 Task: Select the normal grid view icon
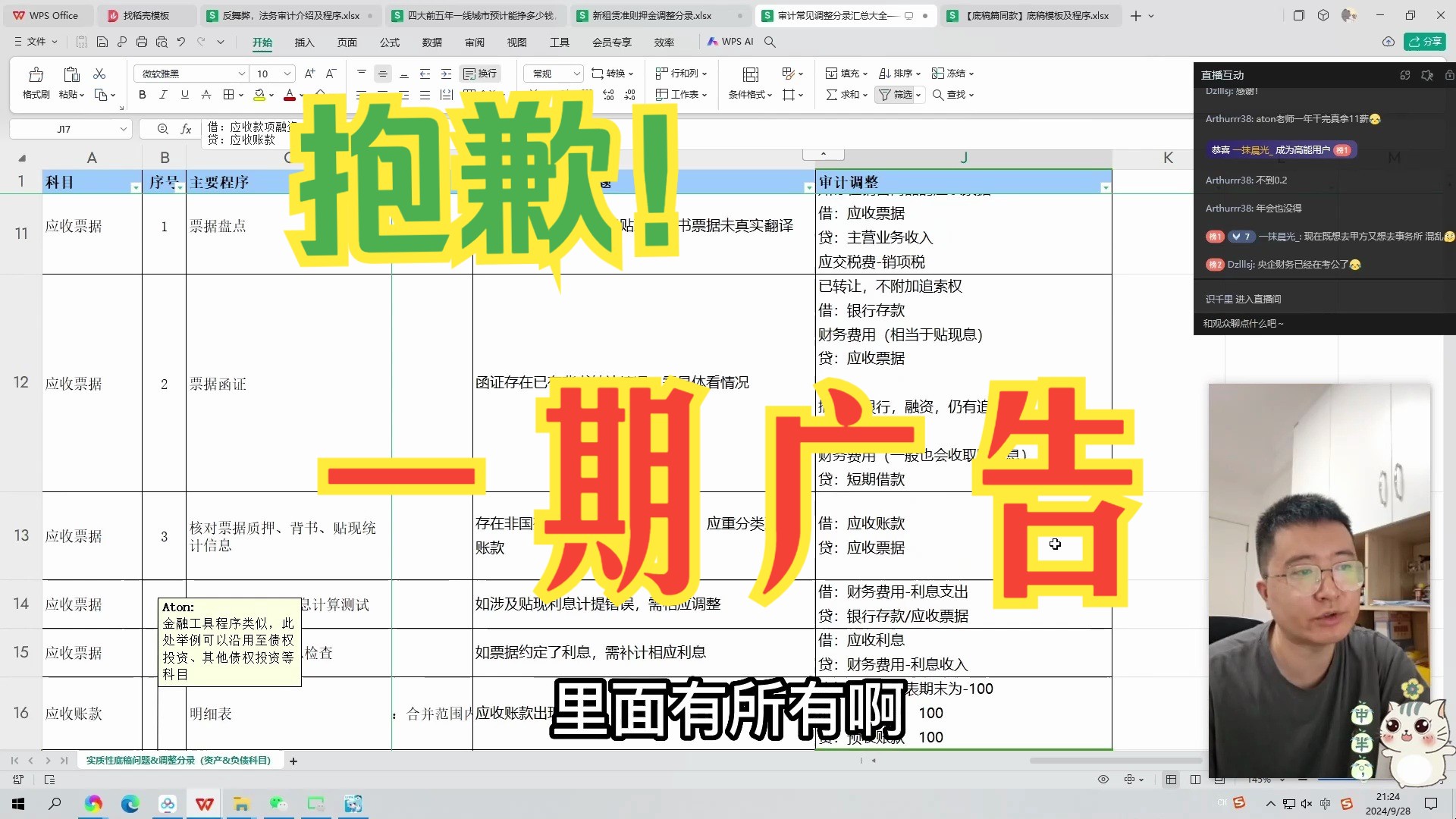point(1172,780)
